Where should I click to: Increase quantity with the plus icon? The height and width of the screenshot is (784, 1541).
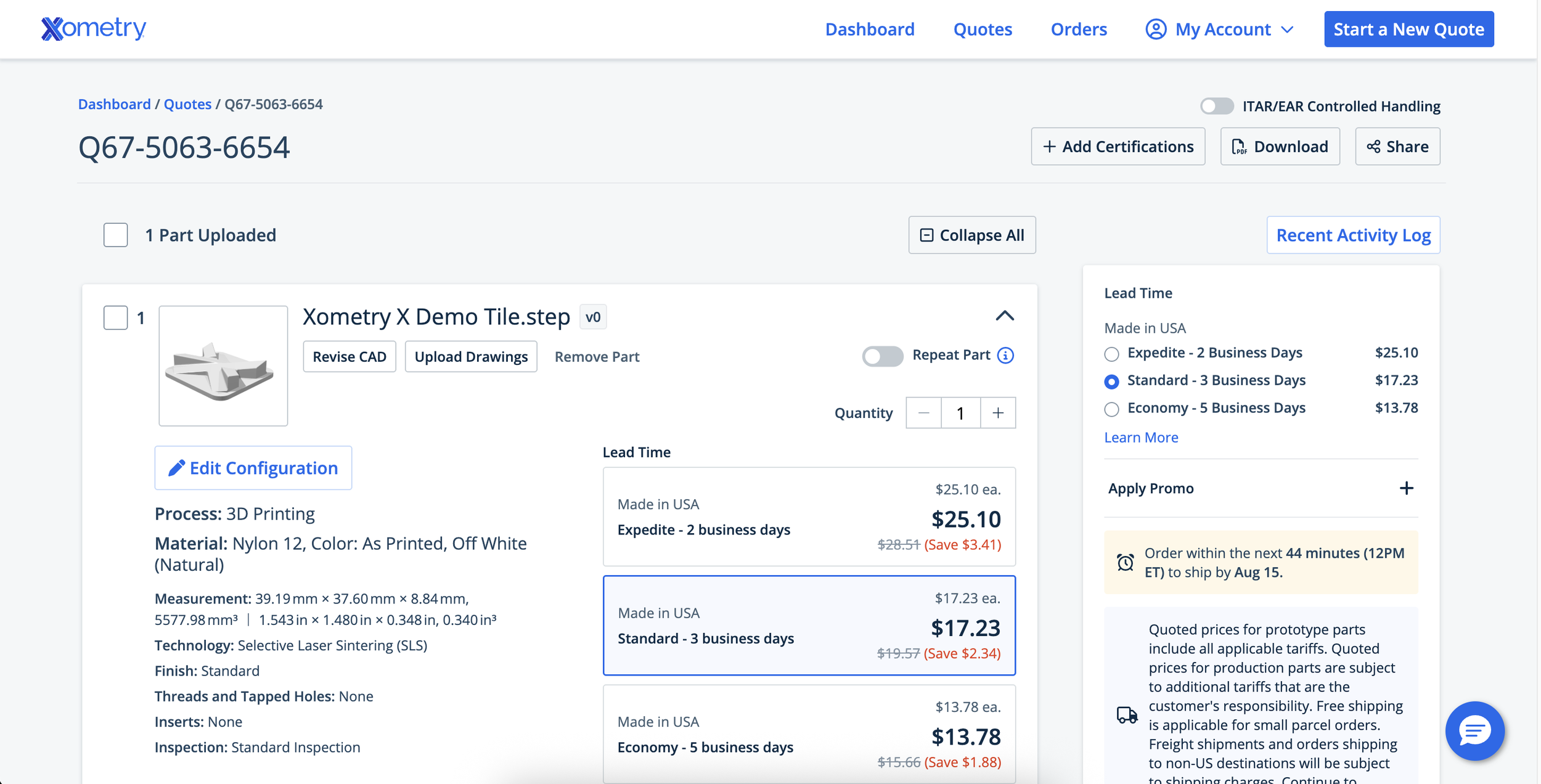998,413
